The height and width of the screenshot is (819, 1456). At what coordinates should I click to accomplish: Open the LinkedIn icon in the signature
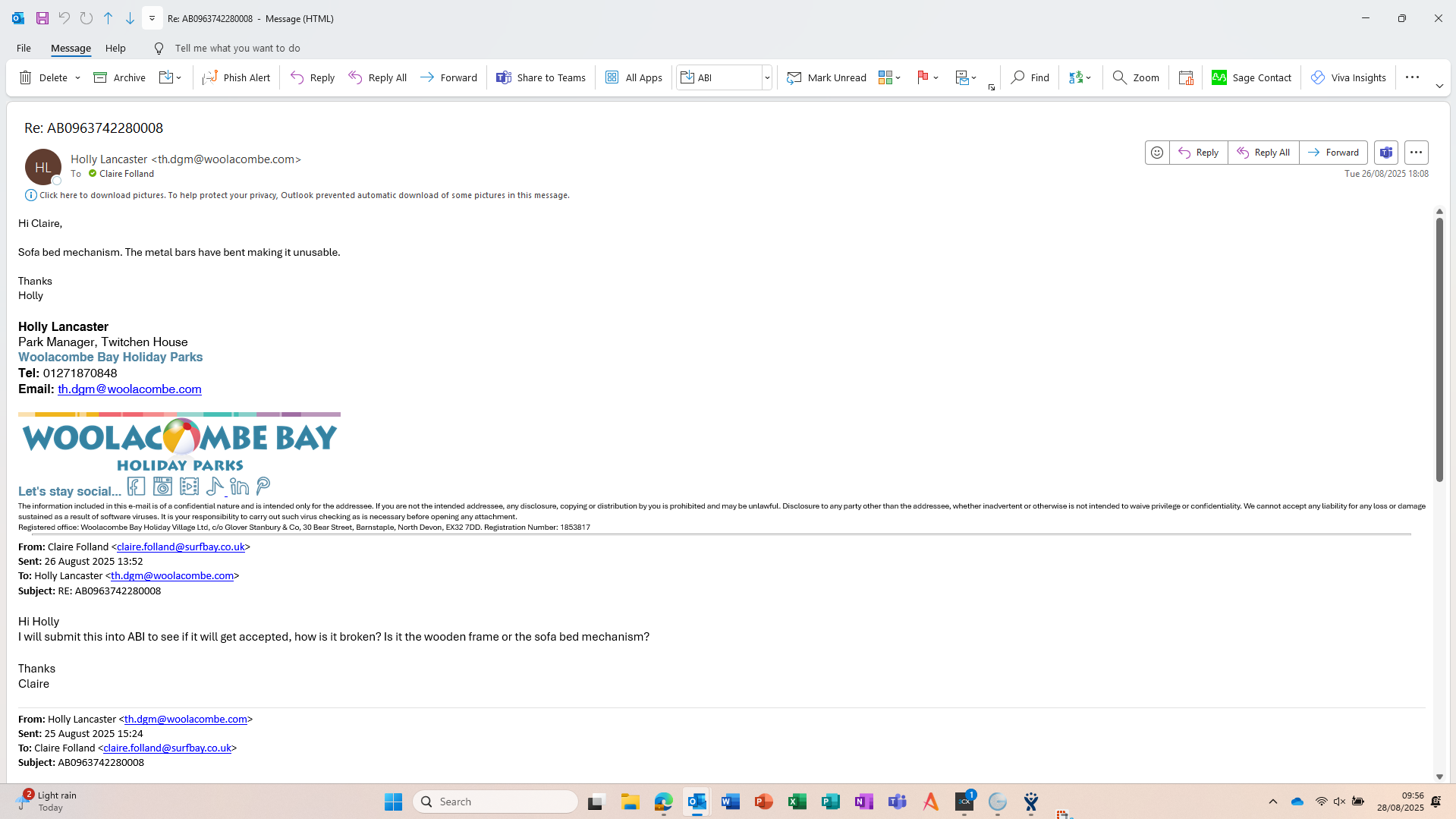[240, 487]
